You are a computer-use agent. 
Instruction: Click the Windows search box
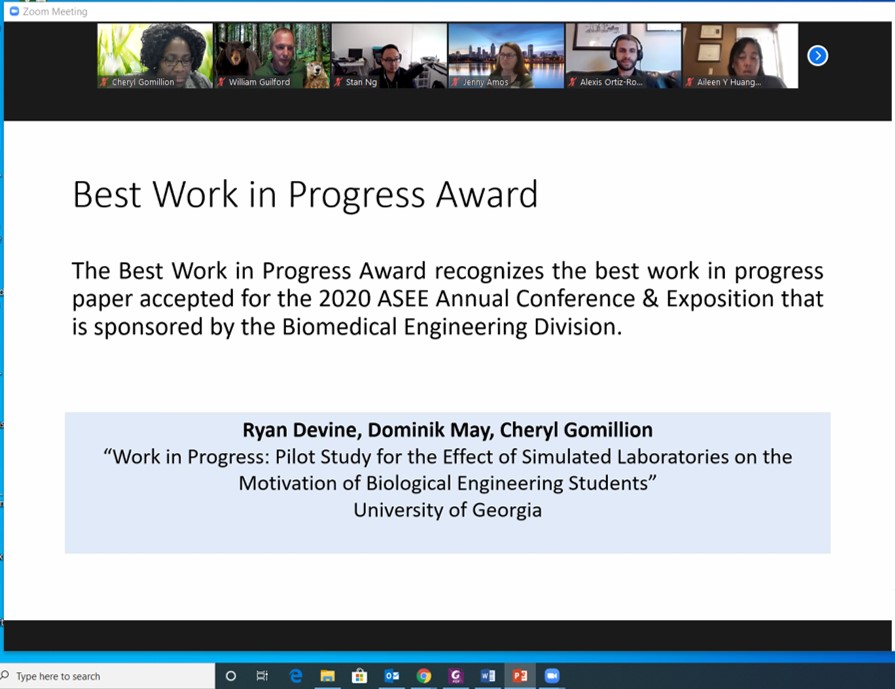pyautogui.click(x=110, y=676)
